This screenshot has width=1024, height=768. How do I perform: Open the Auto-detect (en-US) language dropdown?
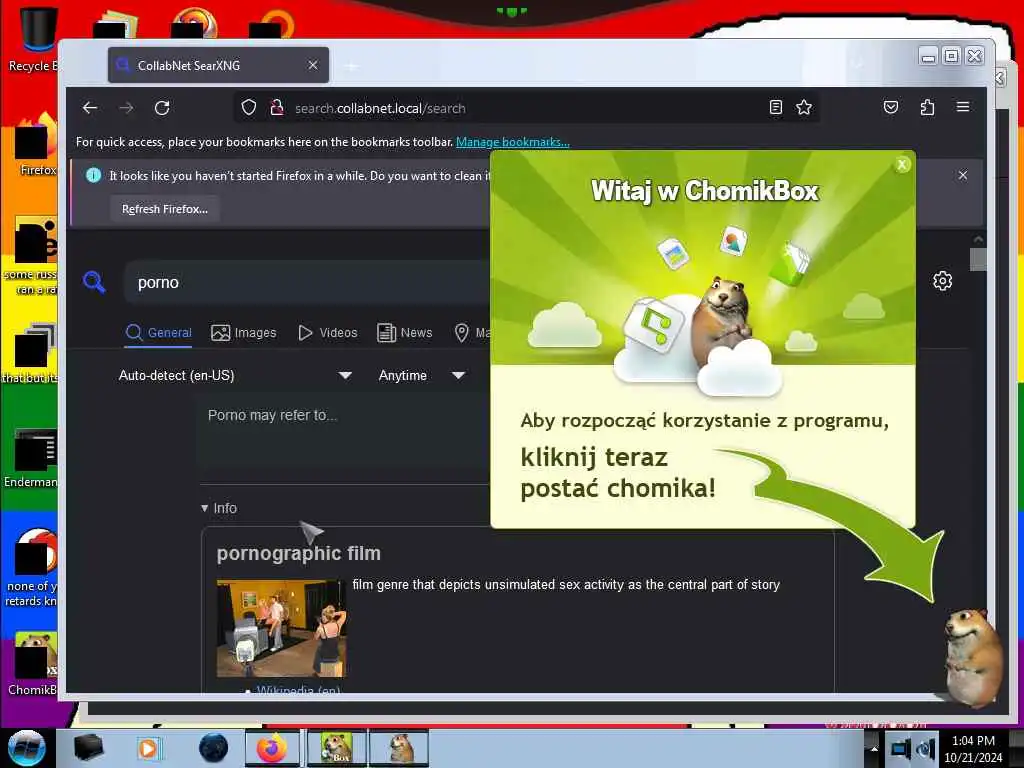(x=235, y=376)
